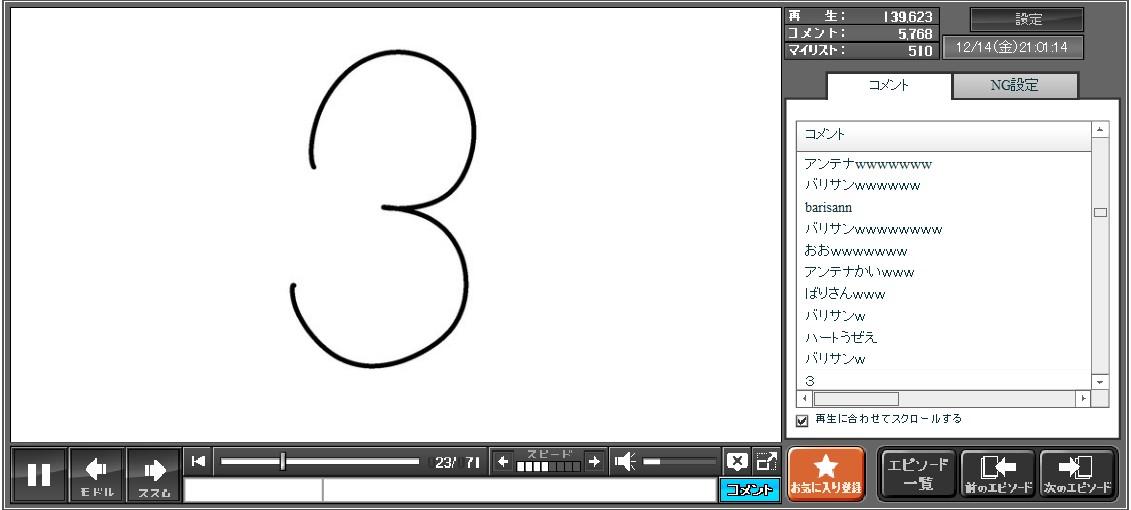Screen dimensions: 1131x510
Task: Submit with the blue コメント button
Action: (749, 490)
